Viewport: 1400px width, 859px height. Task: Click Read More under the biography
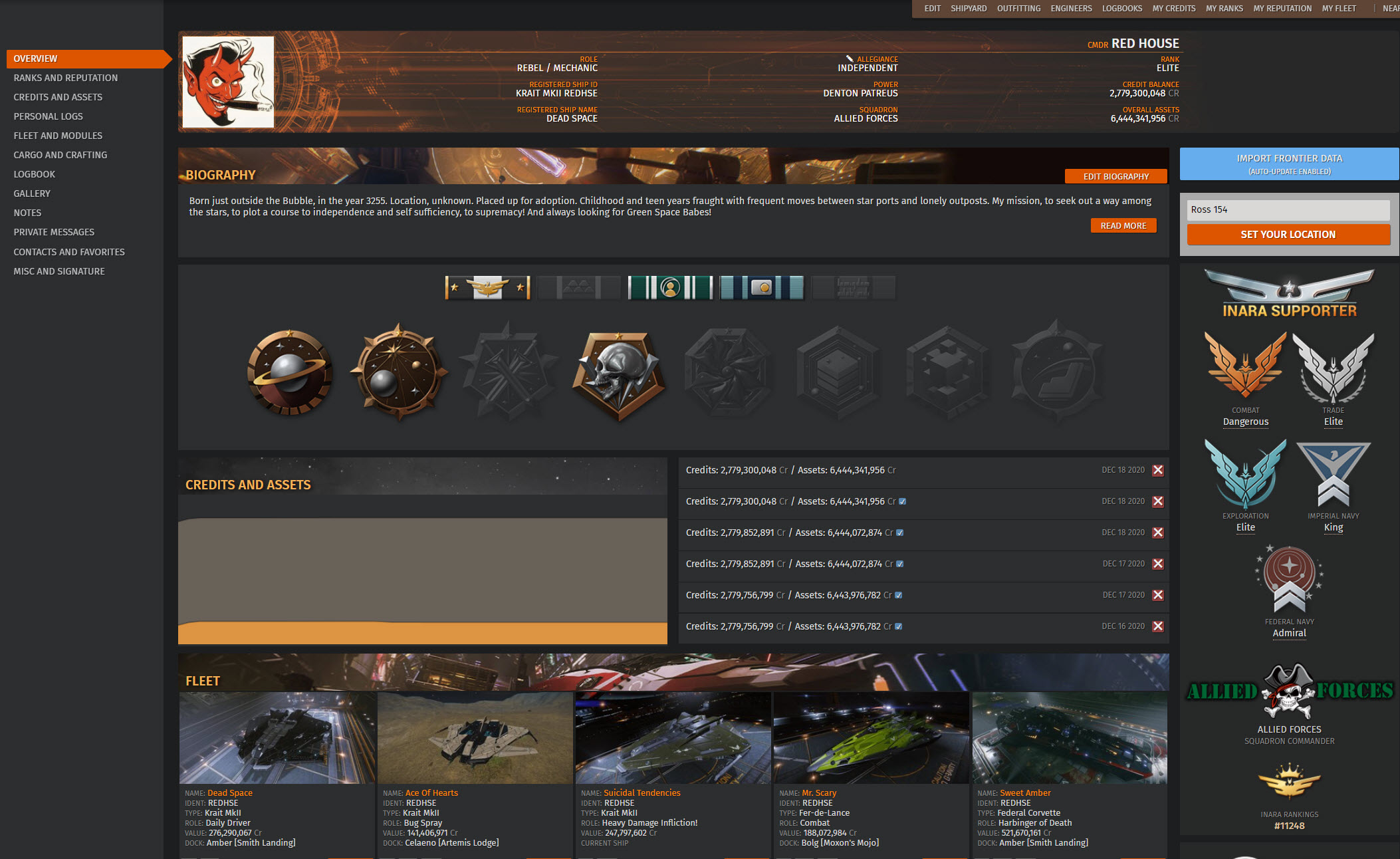[x=1123, y=225]
